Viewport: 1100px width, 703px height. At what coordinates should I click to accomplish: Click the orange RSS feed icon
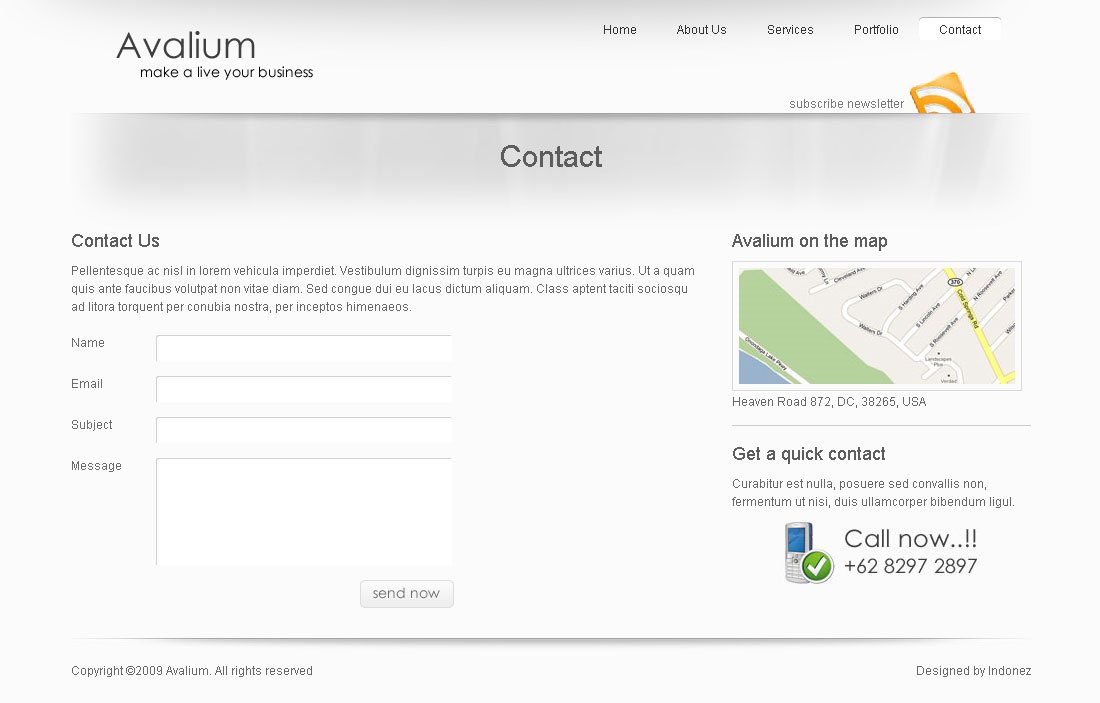pyautogui.click(x=942, y=94)
